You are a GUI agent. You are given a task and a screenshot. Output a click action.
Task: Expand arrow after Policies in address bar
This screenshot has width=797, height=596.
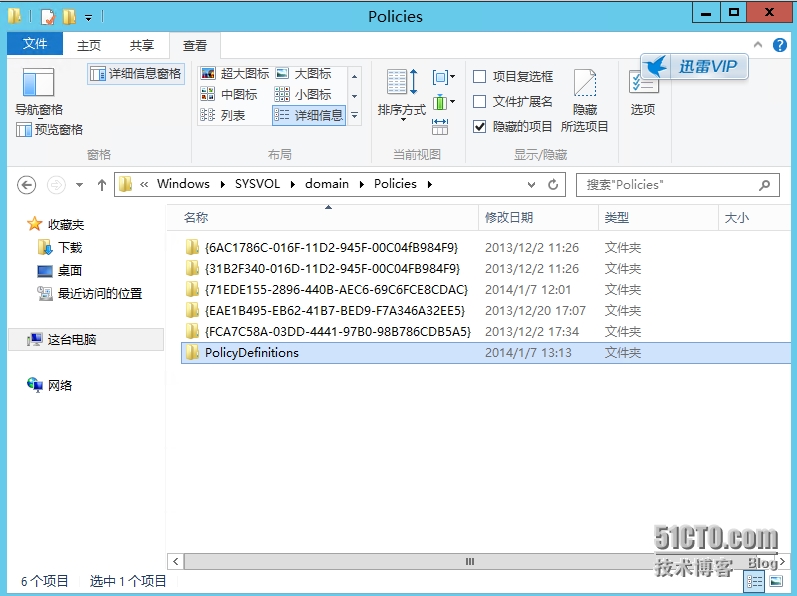[x=430, y=184]
